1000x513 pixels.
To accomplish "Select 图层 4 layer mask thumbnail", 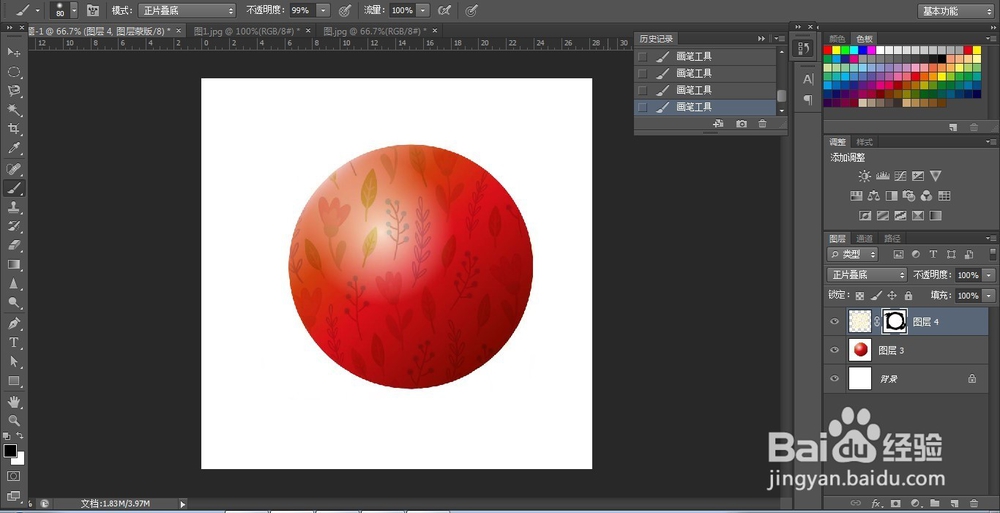I will click(894, 322).
